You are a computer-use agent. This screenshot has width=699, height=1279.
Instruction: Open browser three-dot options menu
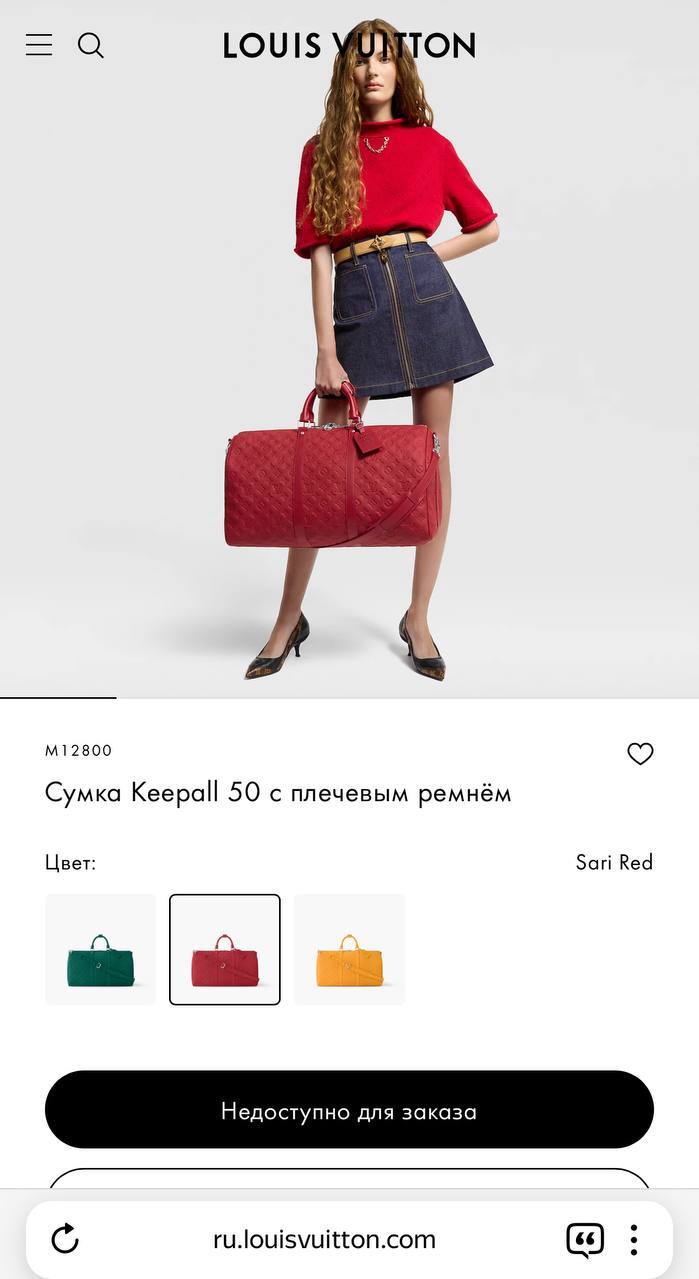point(633,1240)
